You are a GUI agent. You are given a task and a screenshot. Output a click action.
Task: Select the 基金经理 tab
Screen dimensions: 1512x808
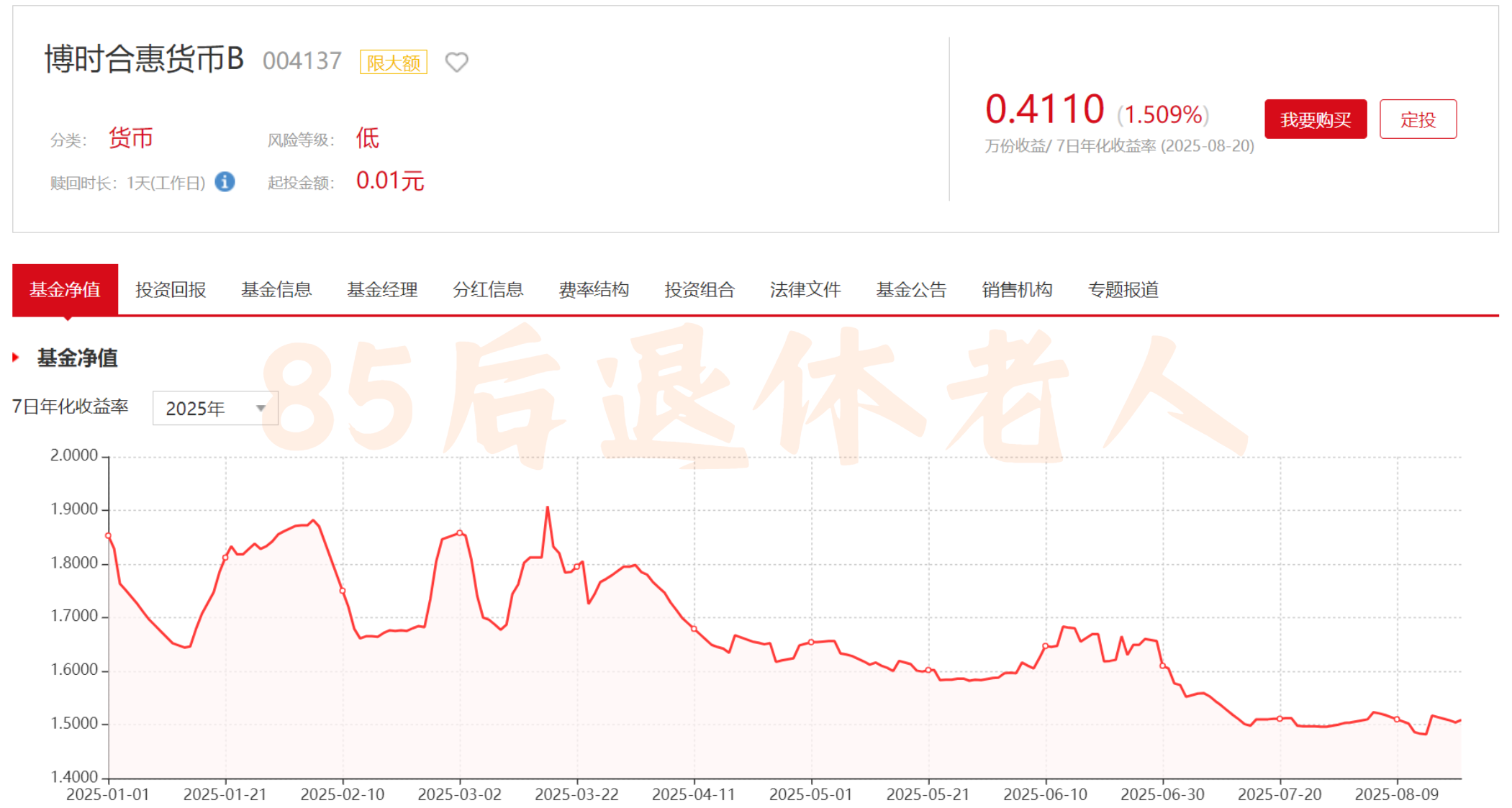pos(382,290)
